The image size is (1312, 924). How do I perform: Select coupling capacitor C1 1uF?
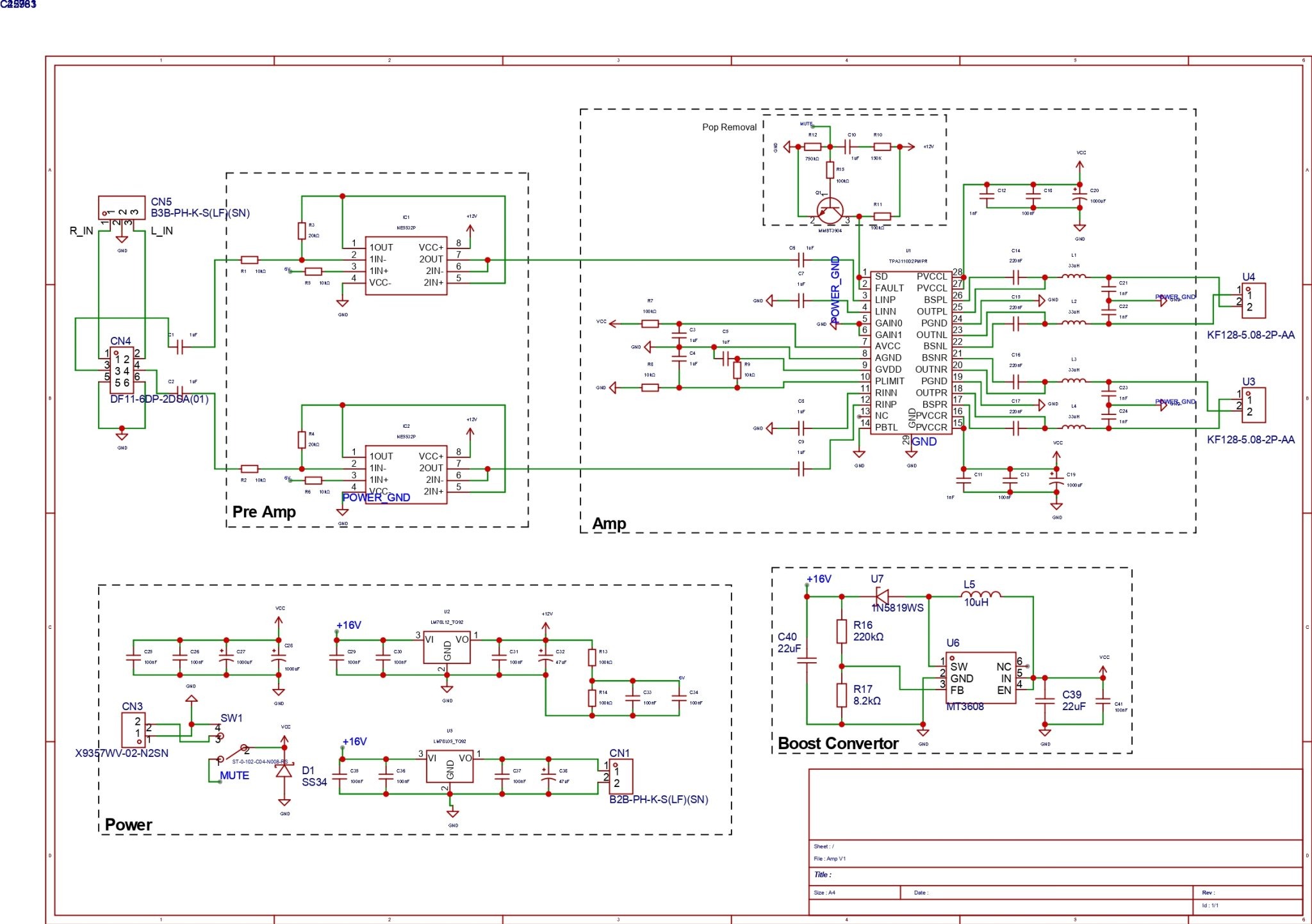coord(180,347)
